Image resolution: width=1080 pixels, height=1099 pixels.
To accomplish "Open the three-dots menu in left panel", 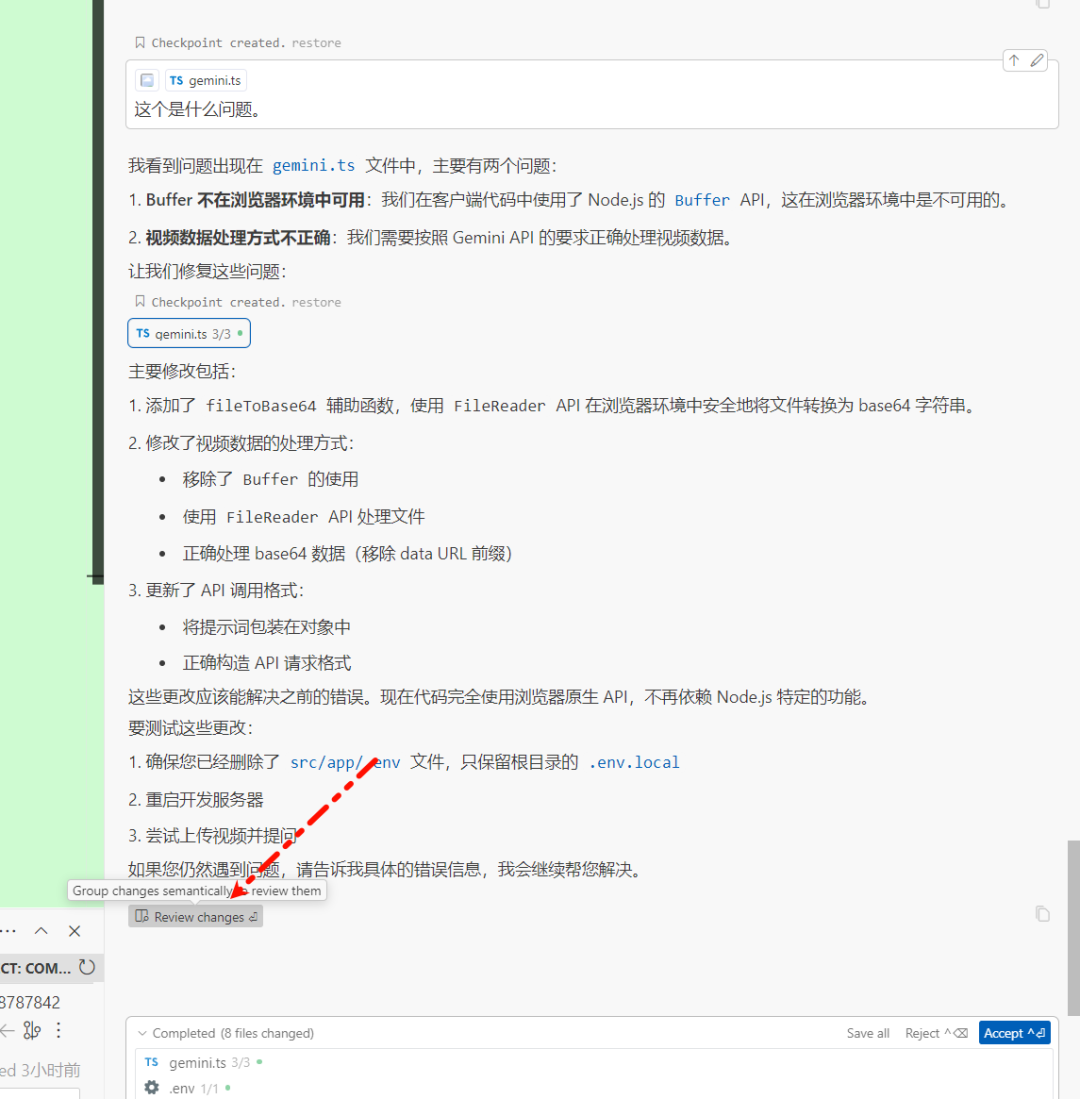I will [8, 931].
